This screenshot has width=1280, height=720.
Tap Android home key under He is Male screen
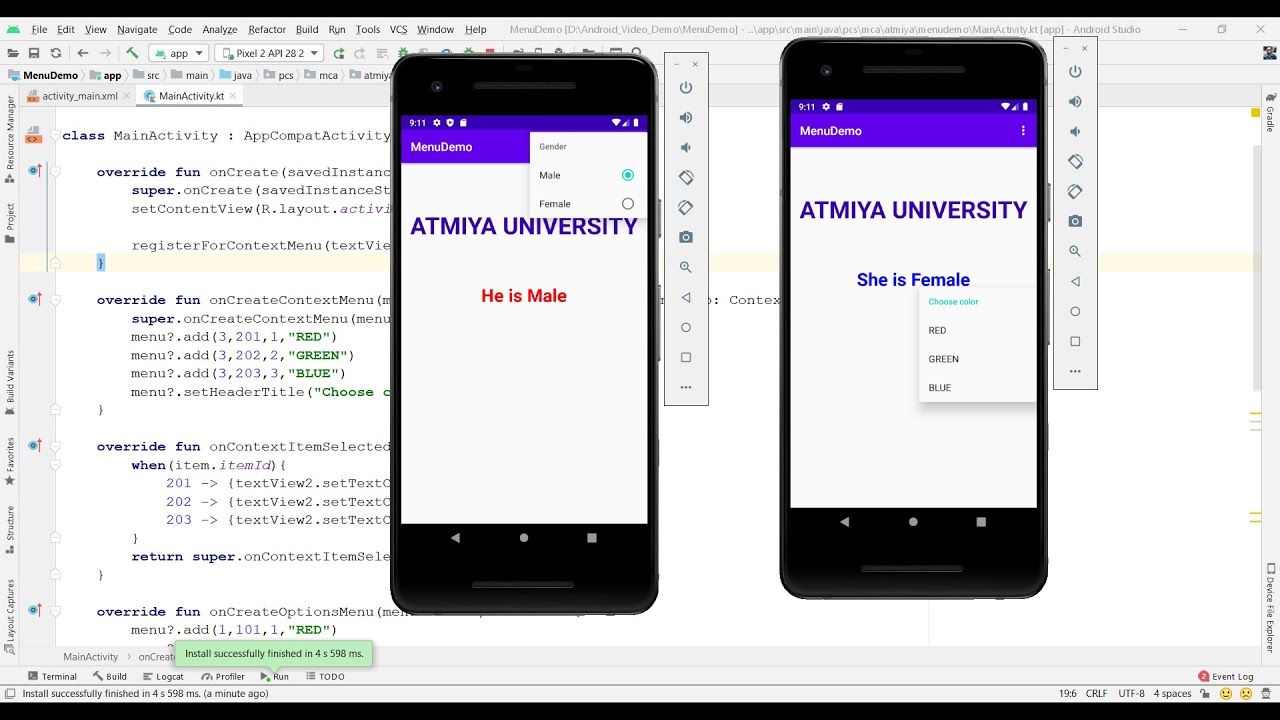[524, 538]
